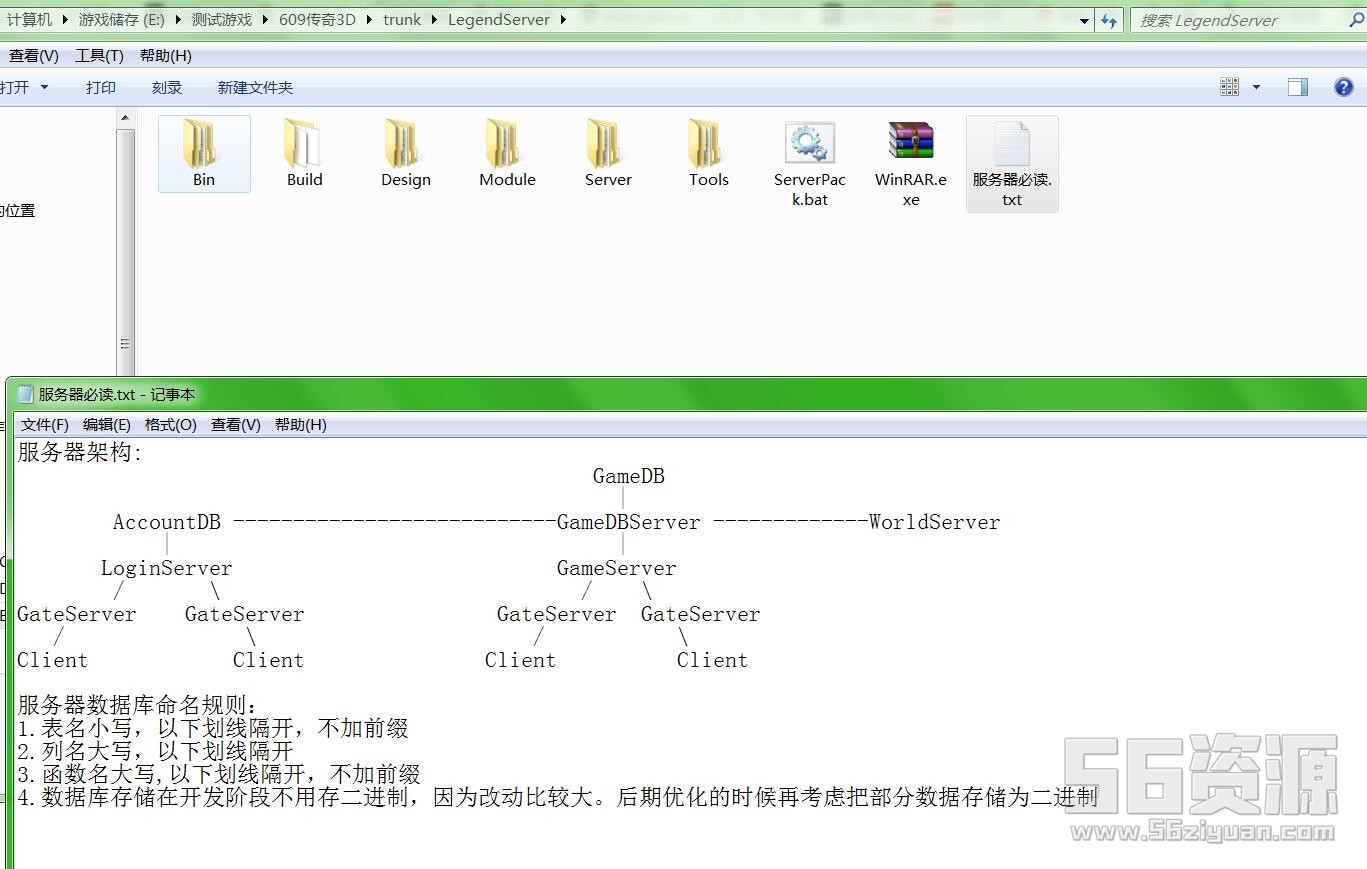This screenshot has width=1367, height=869.
Task: Open the address bar history dropdown
Action: click(1084, 21)
